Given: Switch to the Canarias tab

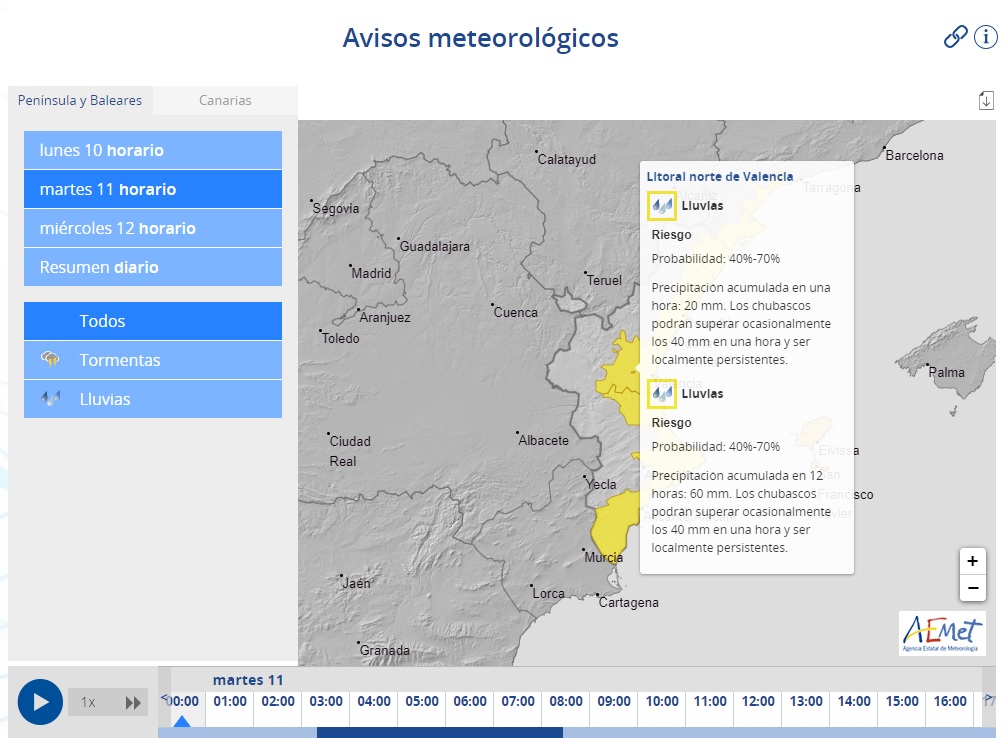Looking at the screenshot, I should pyautogui.click(x=225, y=100).
